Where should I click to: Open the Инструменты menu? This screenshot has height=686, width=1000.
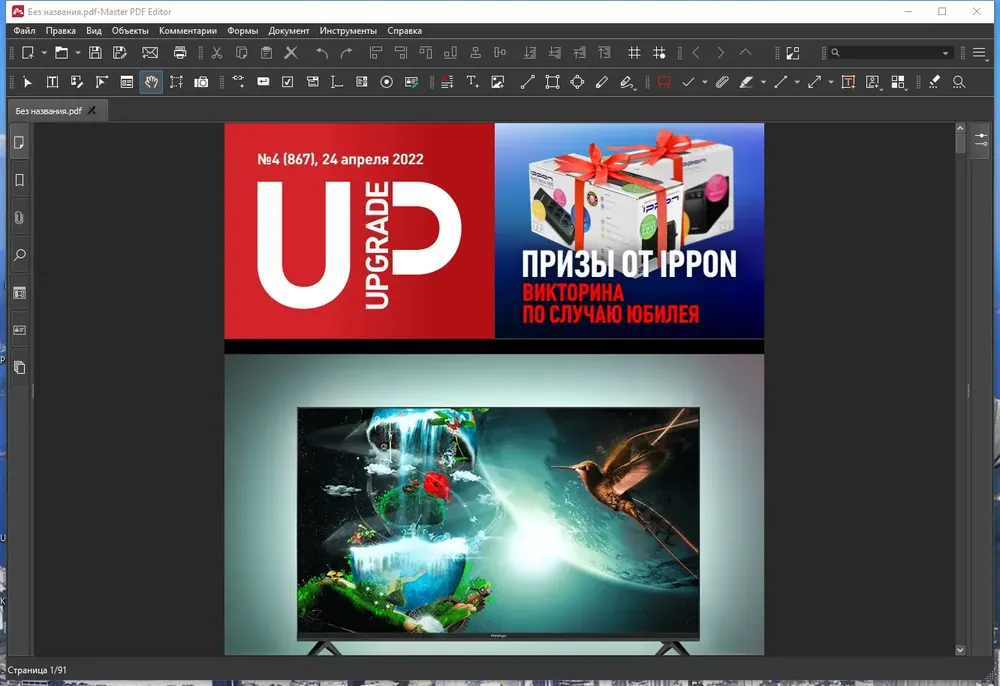pos(348,31)
